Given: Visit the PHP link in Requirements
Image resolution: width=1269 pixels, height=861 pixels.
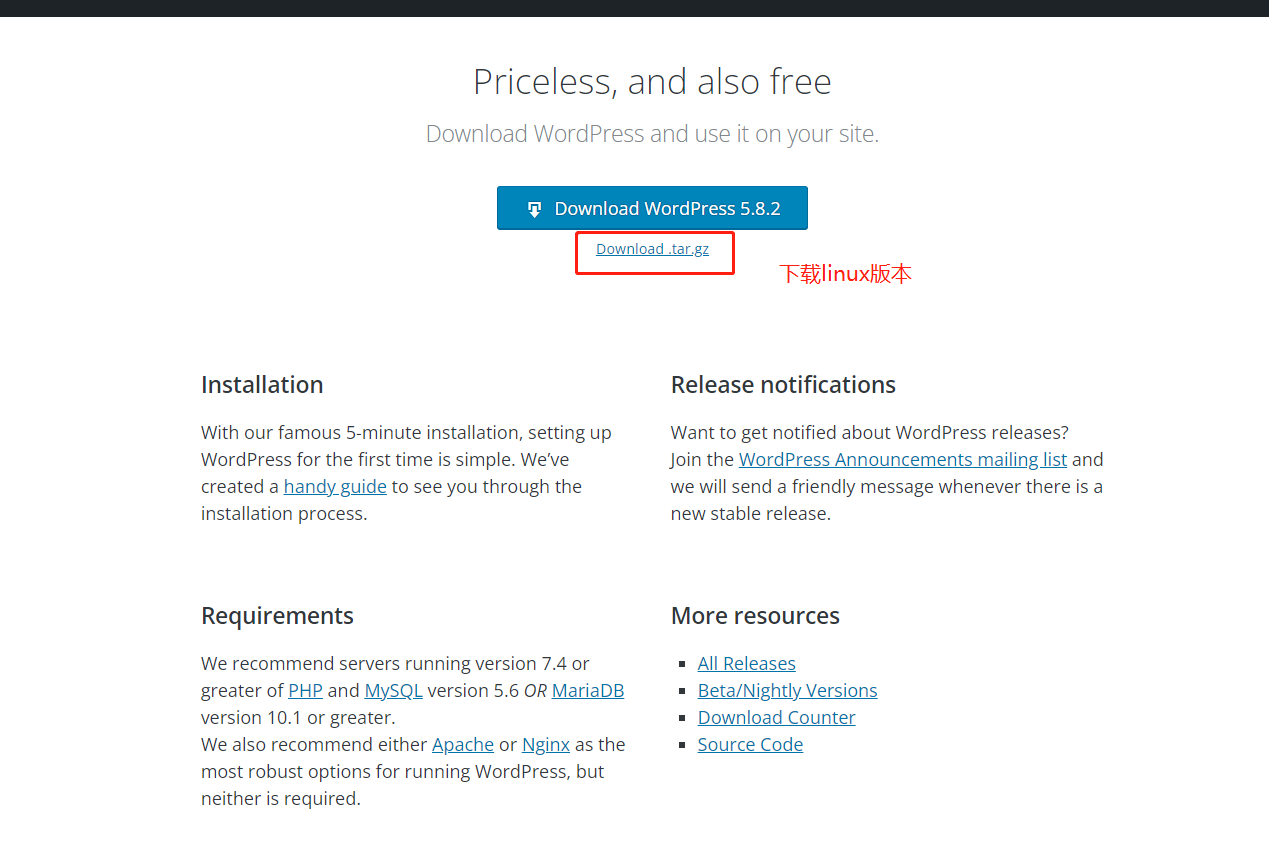Looking at the screenshot, I should coord(305,691).
